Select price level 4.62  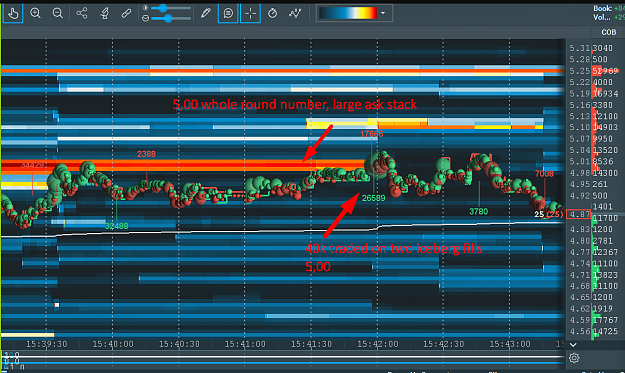pyautogui.click(x=580, y=308)
